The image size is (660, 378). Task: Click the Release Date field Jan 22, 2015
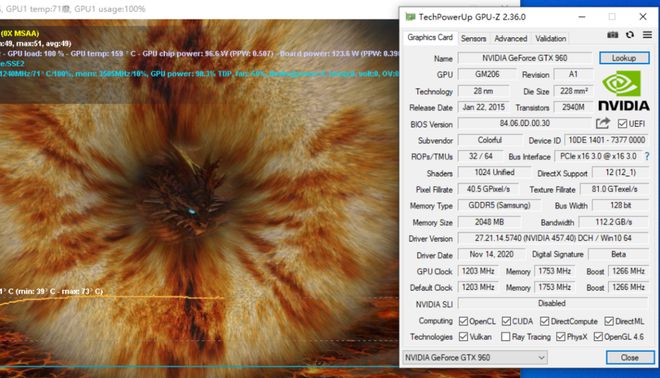483,107
